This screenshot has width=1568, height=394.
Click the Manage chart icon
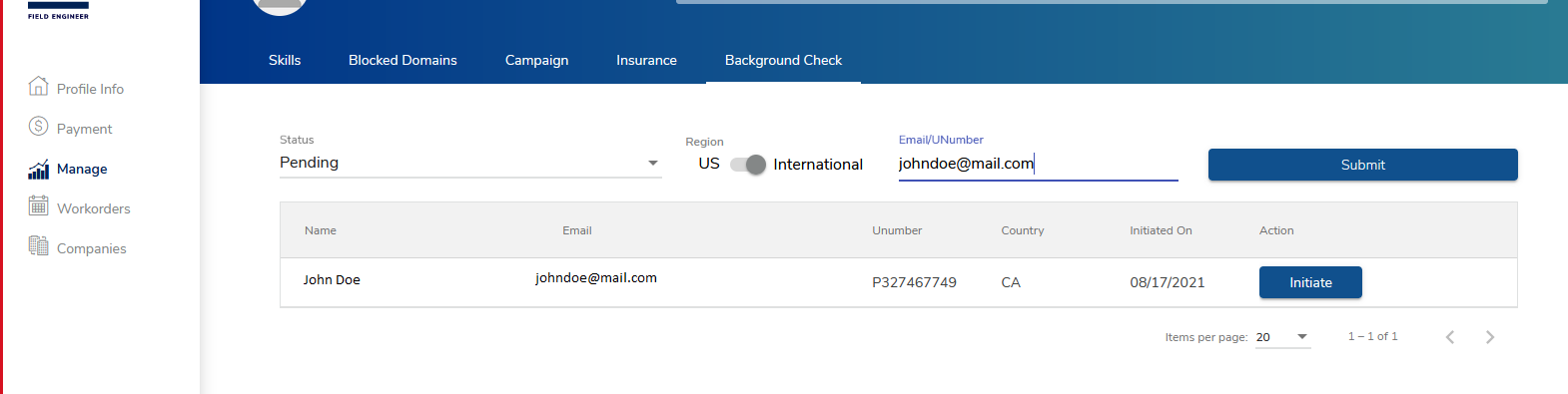[x=38, y=169]
